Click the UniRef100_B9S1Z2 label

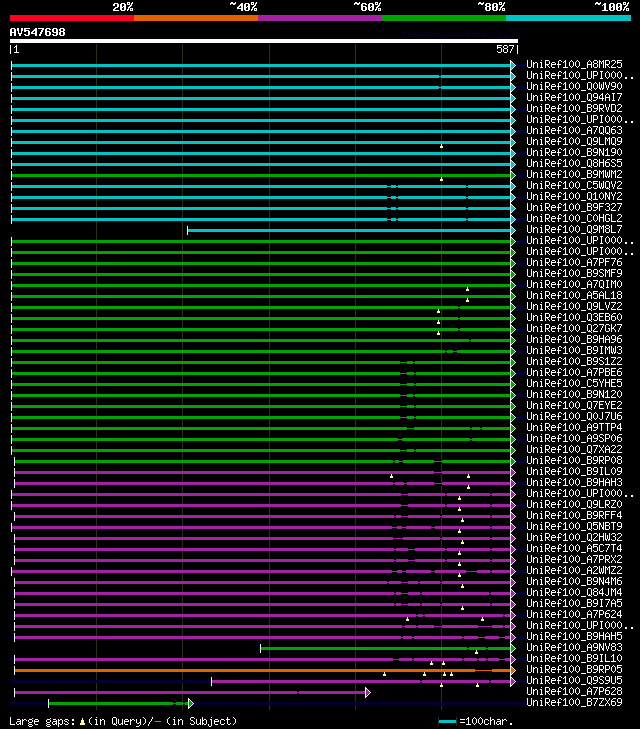(x=574, y=362)
